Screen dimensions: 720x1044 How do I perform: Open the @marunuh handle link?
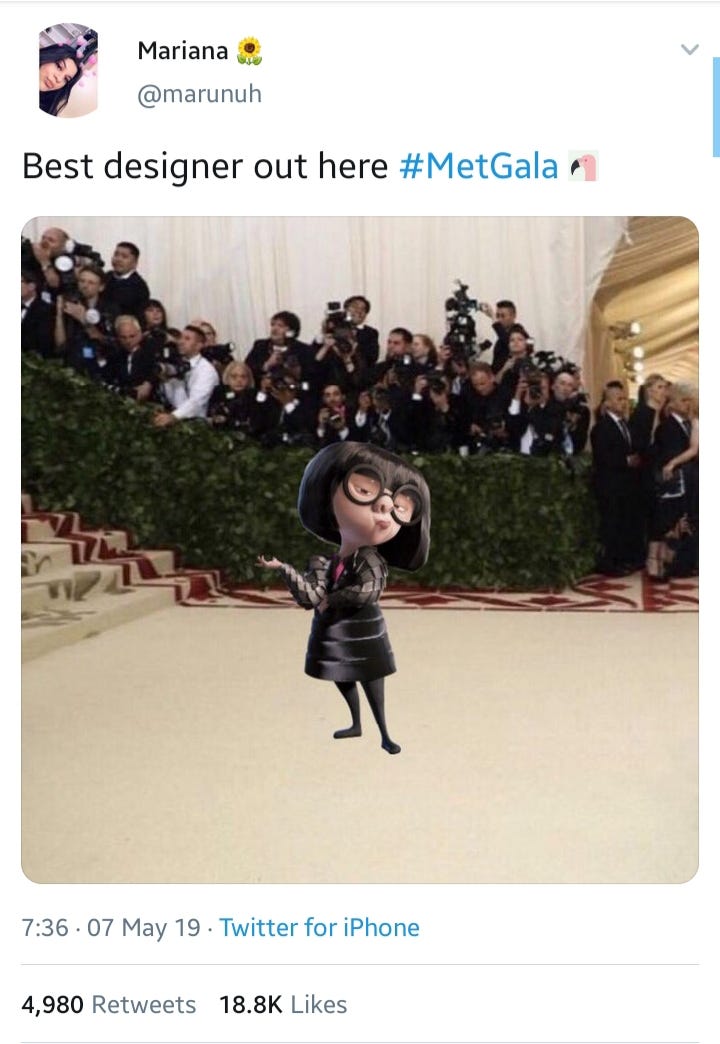pyautogui.click(x=199, y=94)
